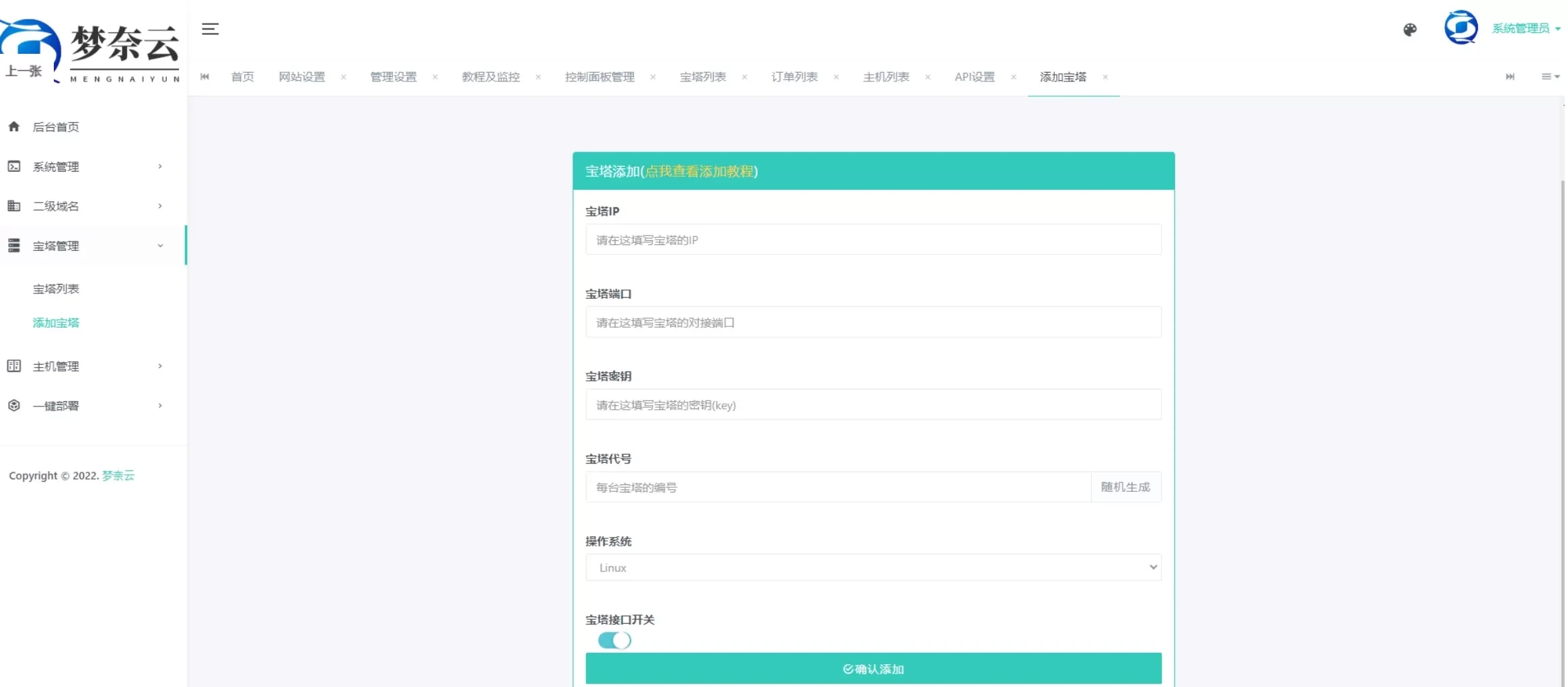1568x687 pixels.
Task: Focus the 宝塔IP input field
Action: (873, 240)
